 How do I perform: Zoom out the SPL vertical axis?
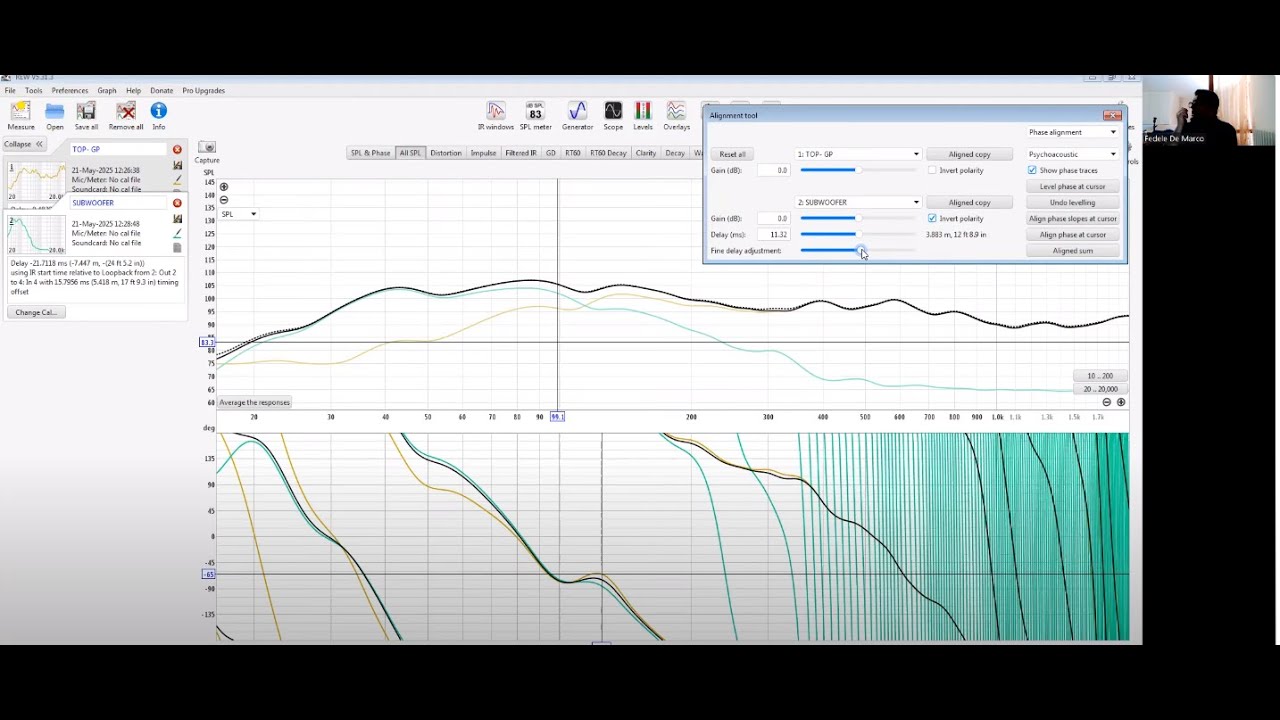223,199
